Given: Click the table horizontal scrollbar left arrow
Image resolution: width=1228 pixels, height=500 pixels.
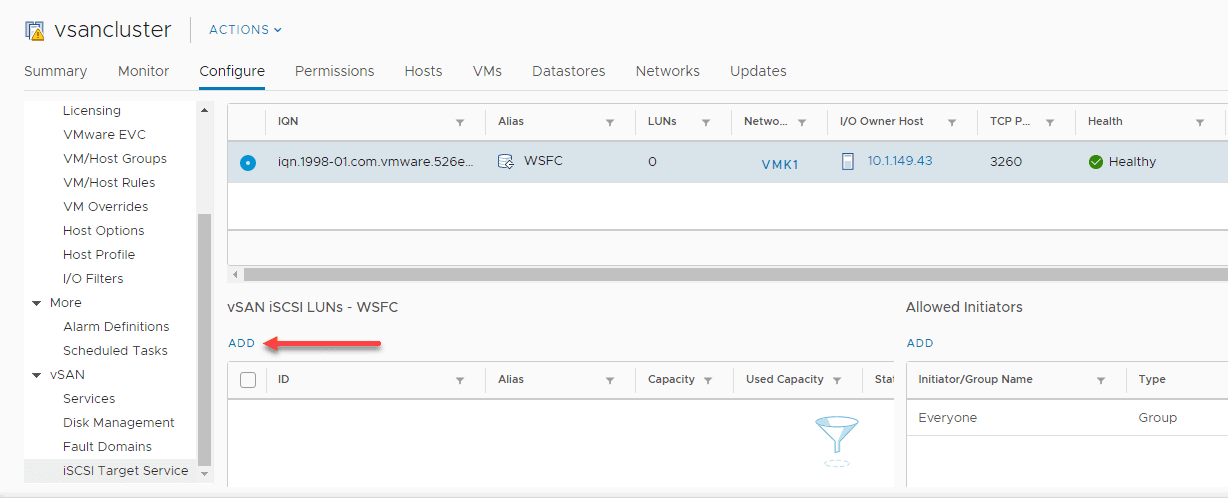Looking at the screenshot, I should (235, 274).
